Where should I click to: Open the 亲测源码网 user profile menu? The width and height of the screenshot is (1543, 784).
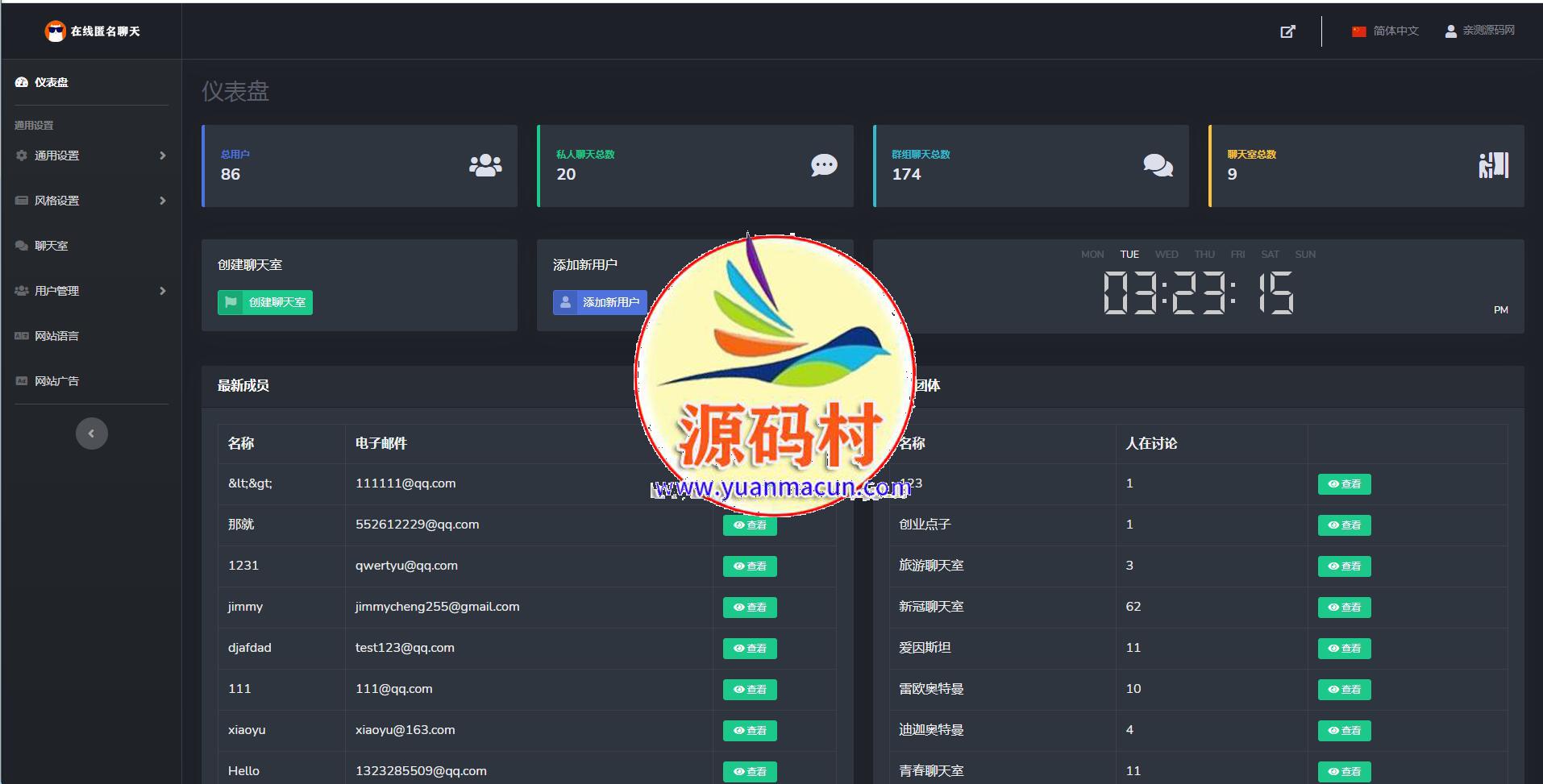1479,31
